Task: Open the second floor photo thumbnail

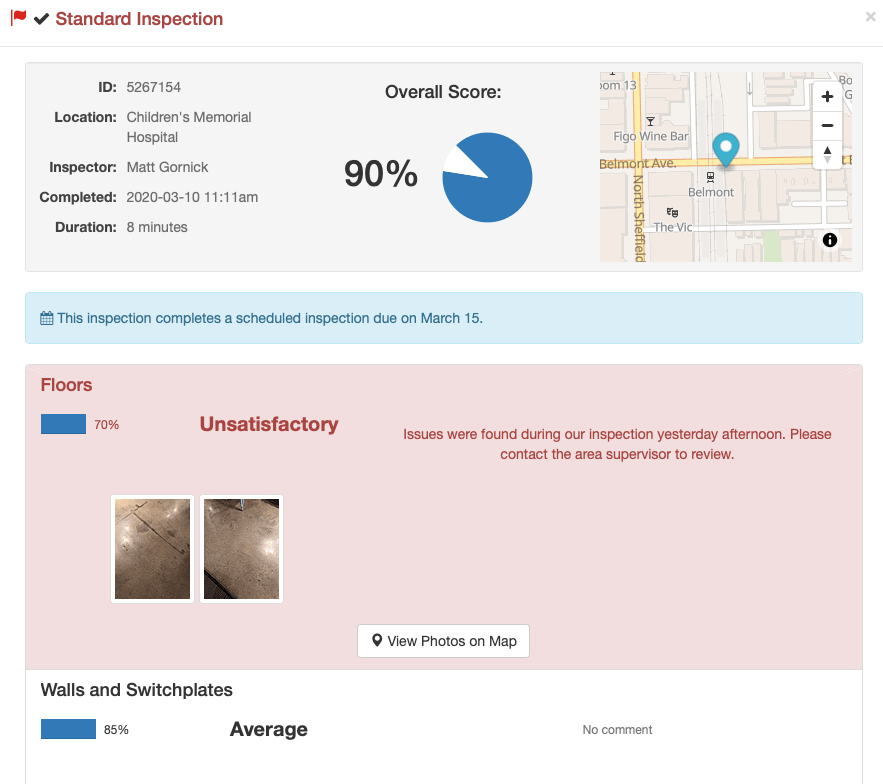Action: click(x=241, y=549)
